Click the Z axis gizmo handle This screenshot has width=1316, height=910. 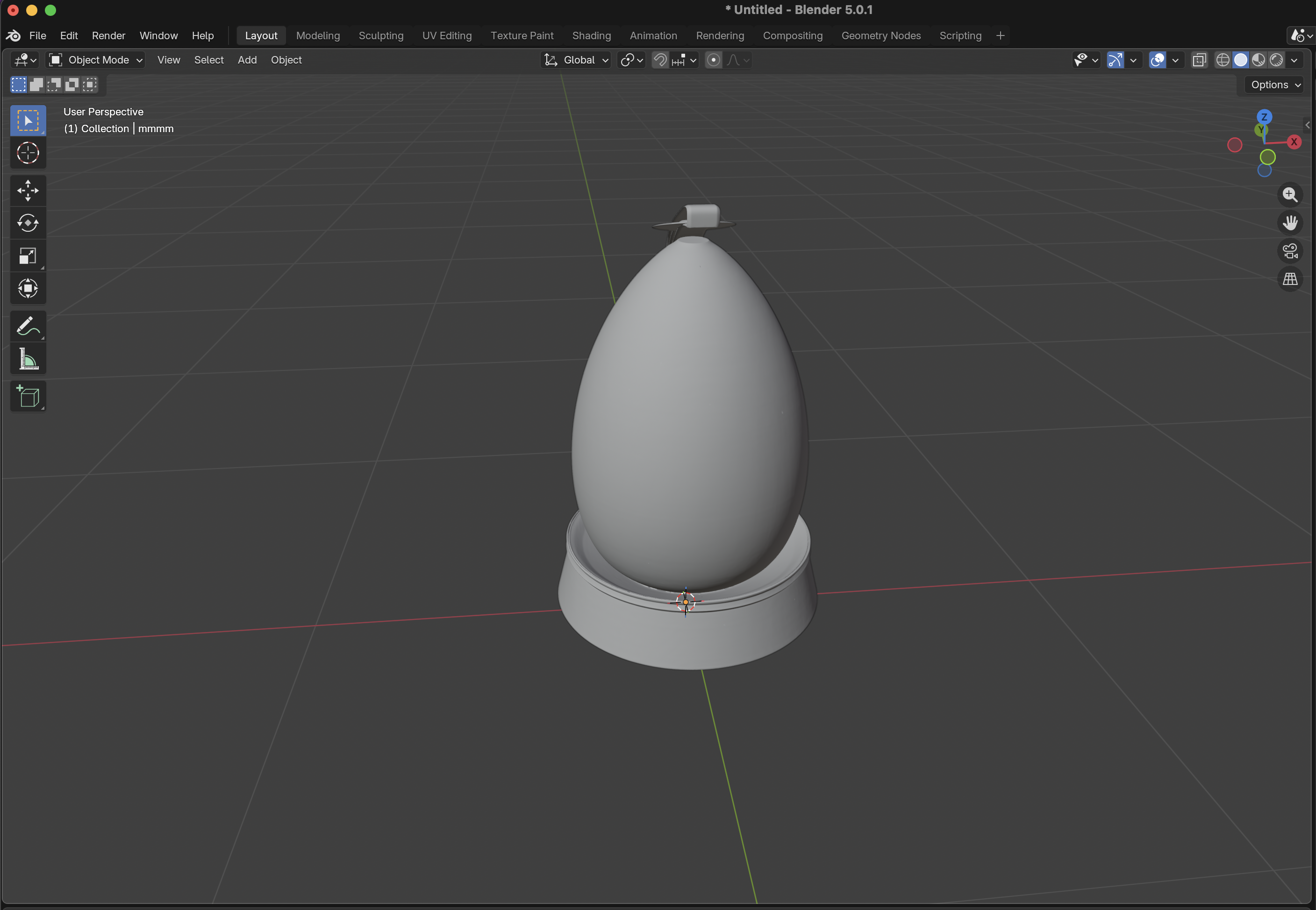click(1264, 117)
